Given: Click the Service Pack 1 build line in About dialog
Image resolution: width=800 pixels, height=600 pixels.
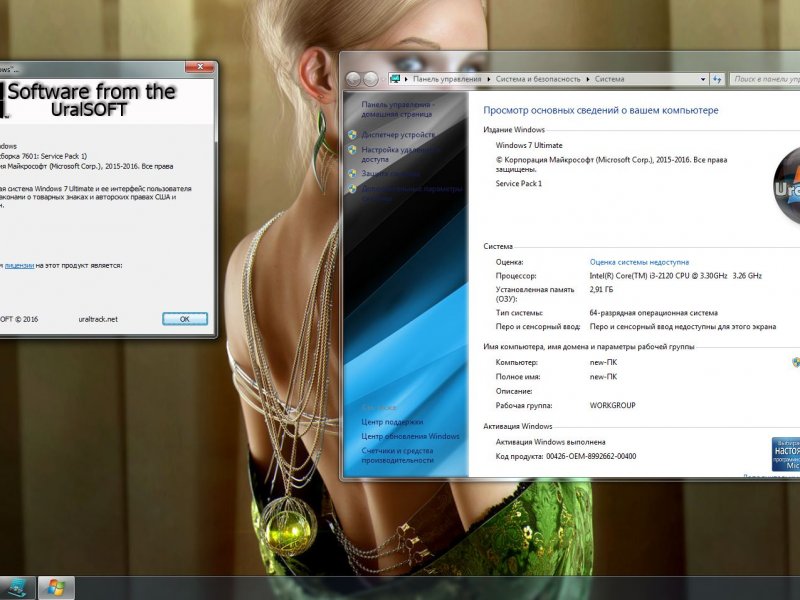Looking at the screenshot, I should [x=43, y=156].
